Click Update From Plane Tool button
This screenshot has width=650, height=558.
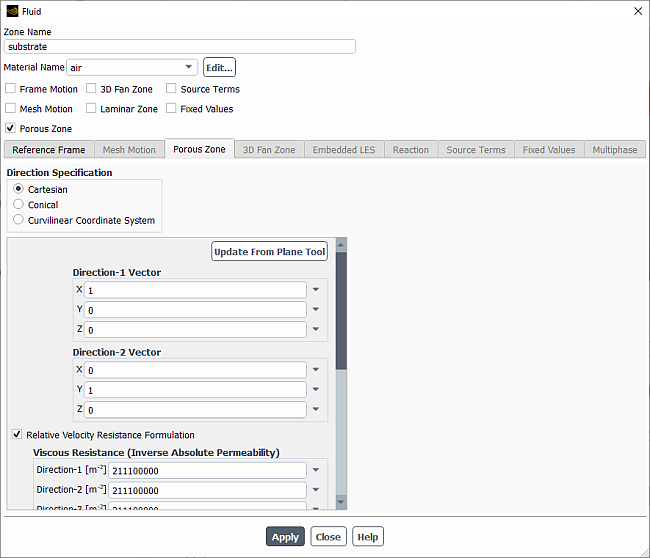point(269,251)
